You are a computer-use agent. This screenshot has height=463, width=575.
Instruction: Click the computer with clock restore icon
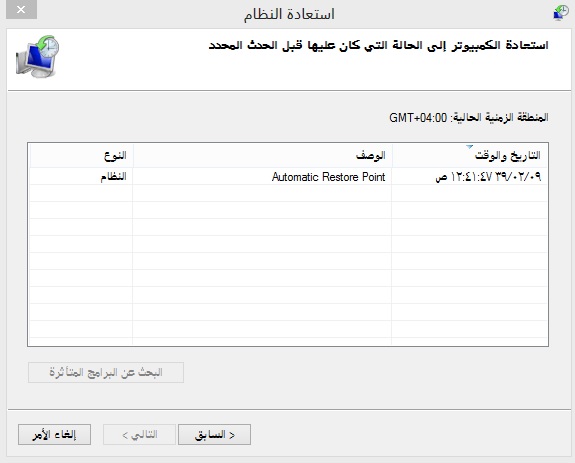click(37, 56)
